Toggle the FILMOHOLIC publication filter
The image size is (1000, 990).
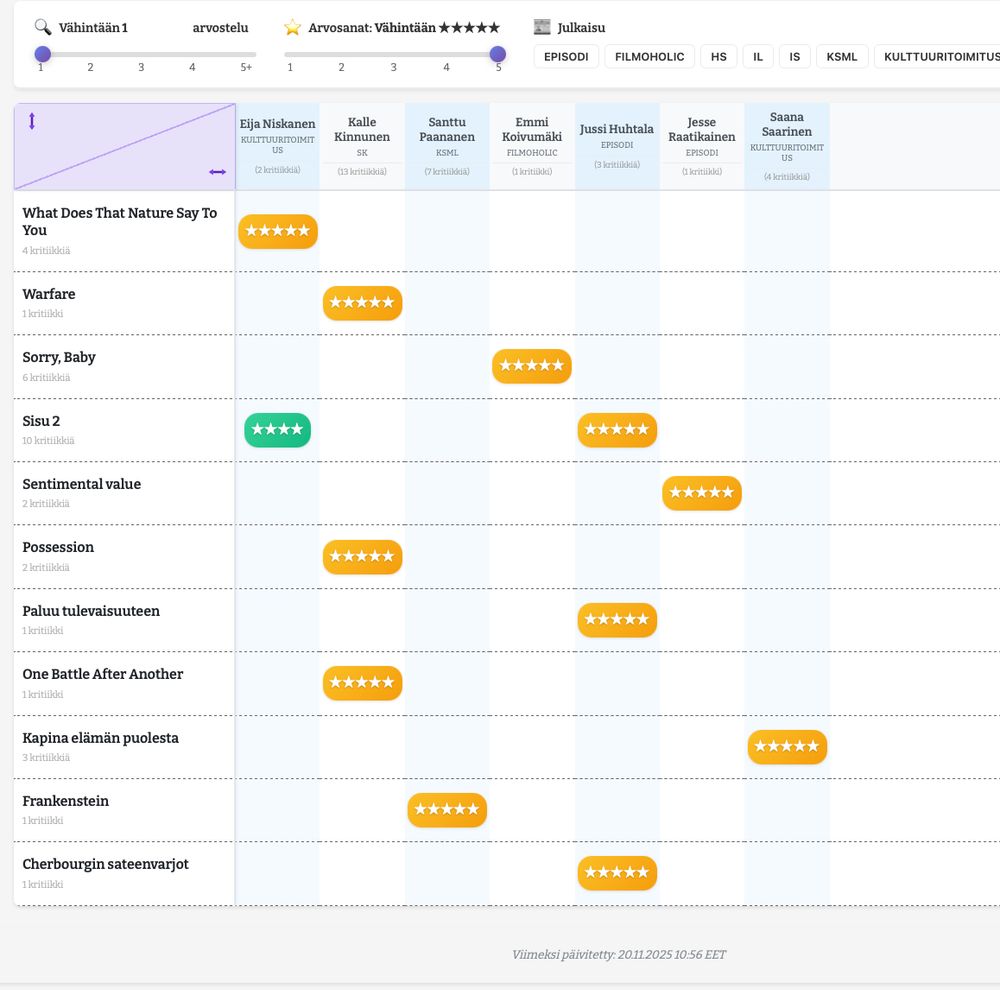(x=649, y=57)
